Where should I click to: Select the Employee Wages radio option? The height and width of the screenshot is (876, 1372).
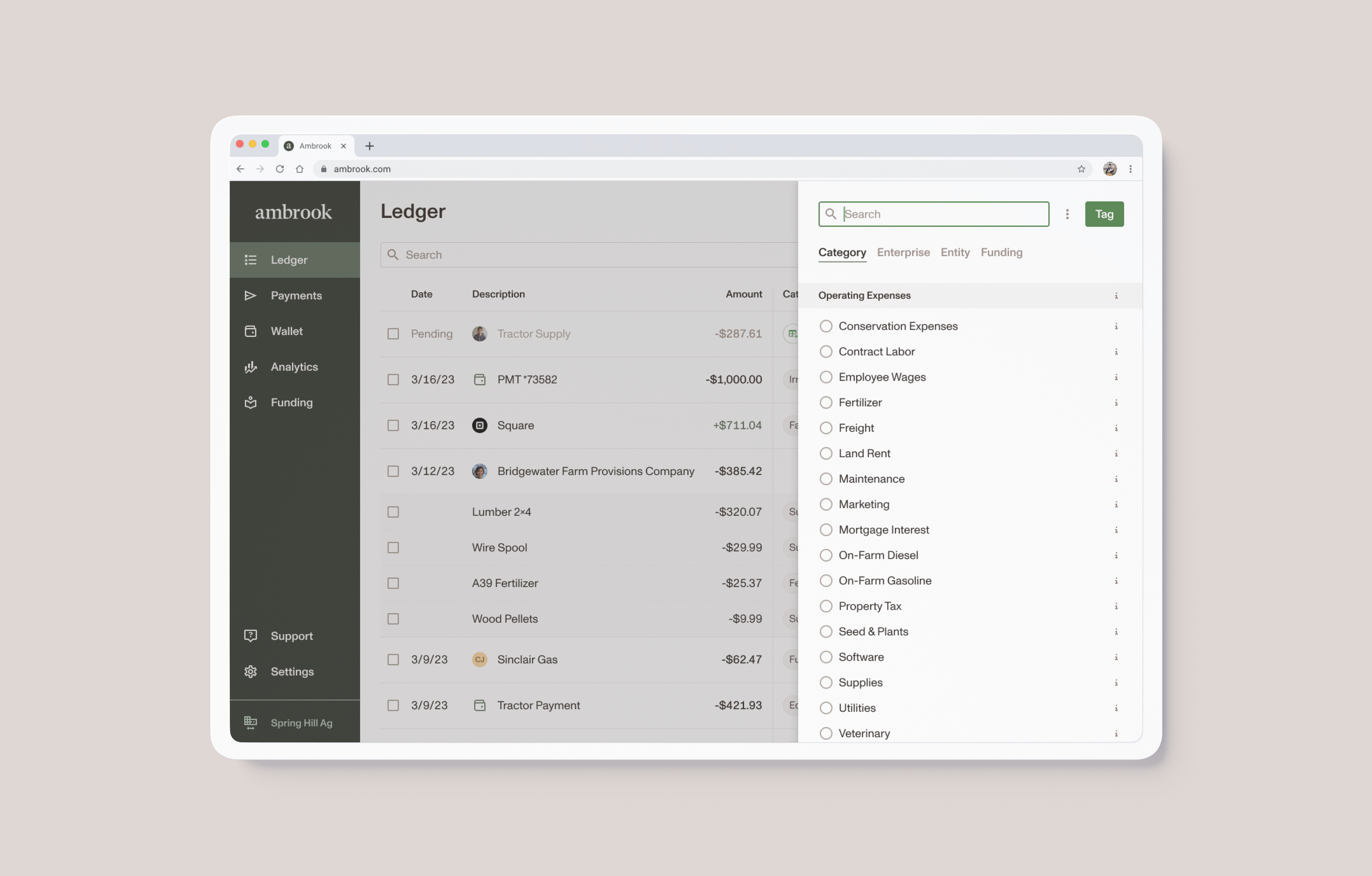click(x=826, y=377)
